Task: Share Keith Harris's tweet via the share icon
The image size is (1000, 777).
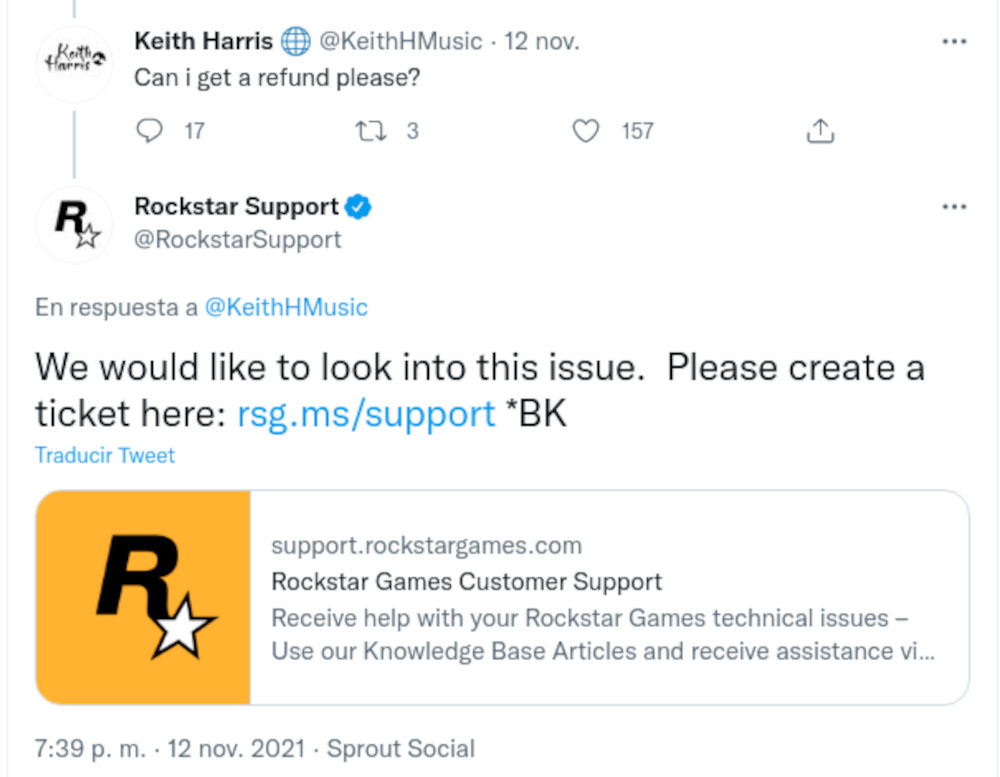Action: [x=819, y=131]
